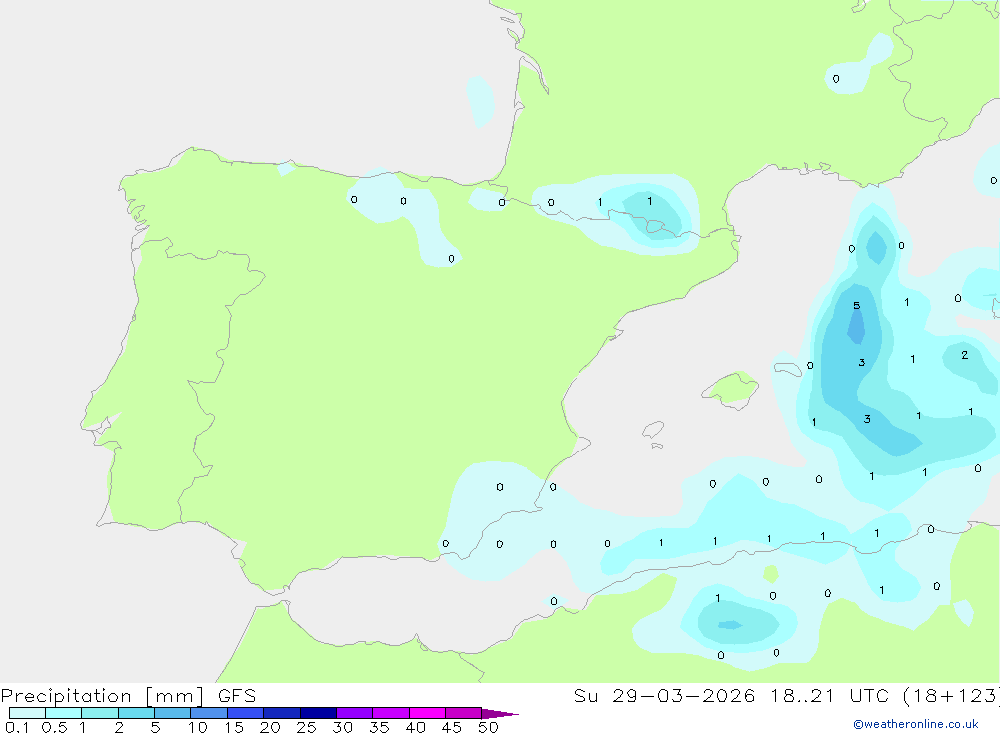The image size is (1000, 733).
Task: Select the 2–5 mm legend color
Action: (136, 713)
